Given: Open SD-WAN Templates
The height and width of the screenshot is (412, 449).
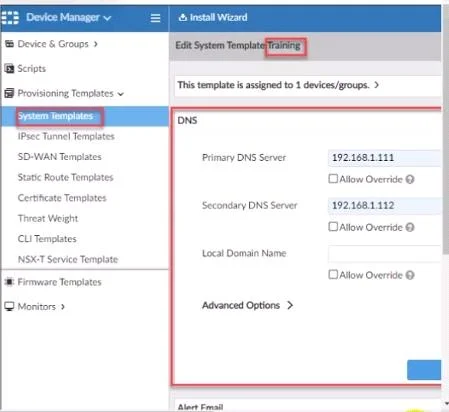Looking at the screenshot, I should pyautogui.click(x=60, y=157).
